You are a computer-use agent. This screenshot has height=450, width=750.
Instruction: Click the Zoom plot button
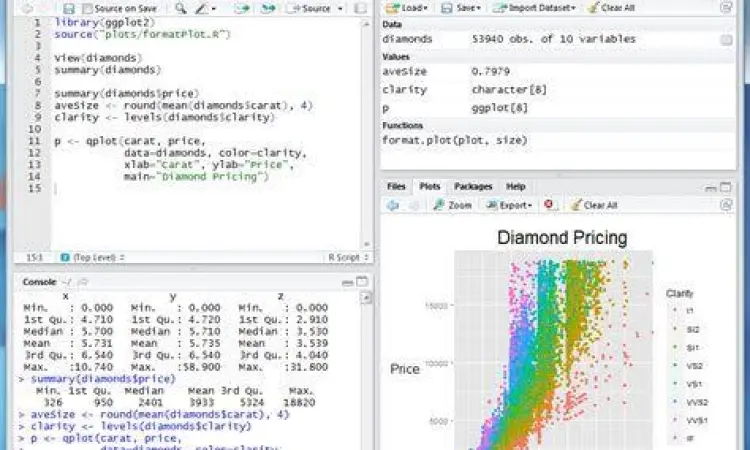(453, 205)
